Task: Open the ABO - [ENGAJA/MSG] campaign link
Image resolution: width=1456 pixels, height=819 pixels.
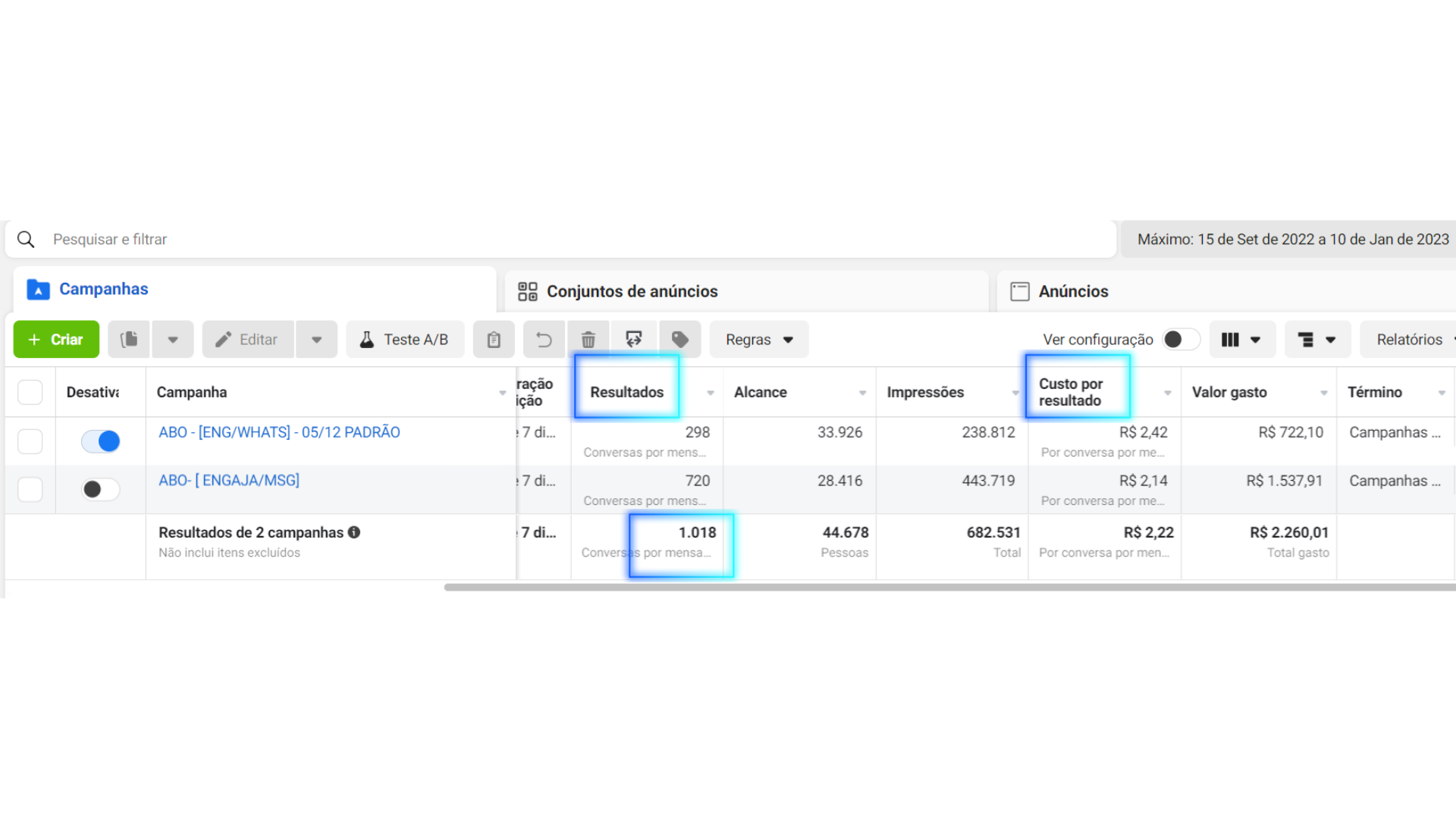Action: pyautogui.click(x=229, y=480)
